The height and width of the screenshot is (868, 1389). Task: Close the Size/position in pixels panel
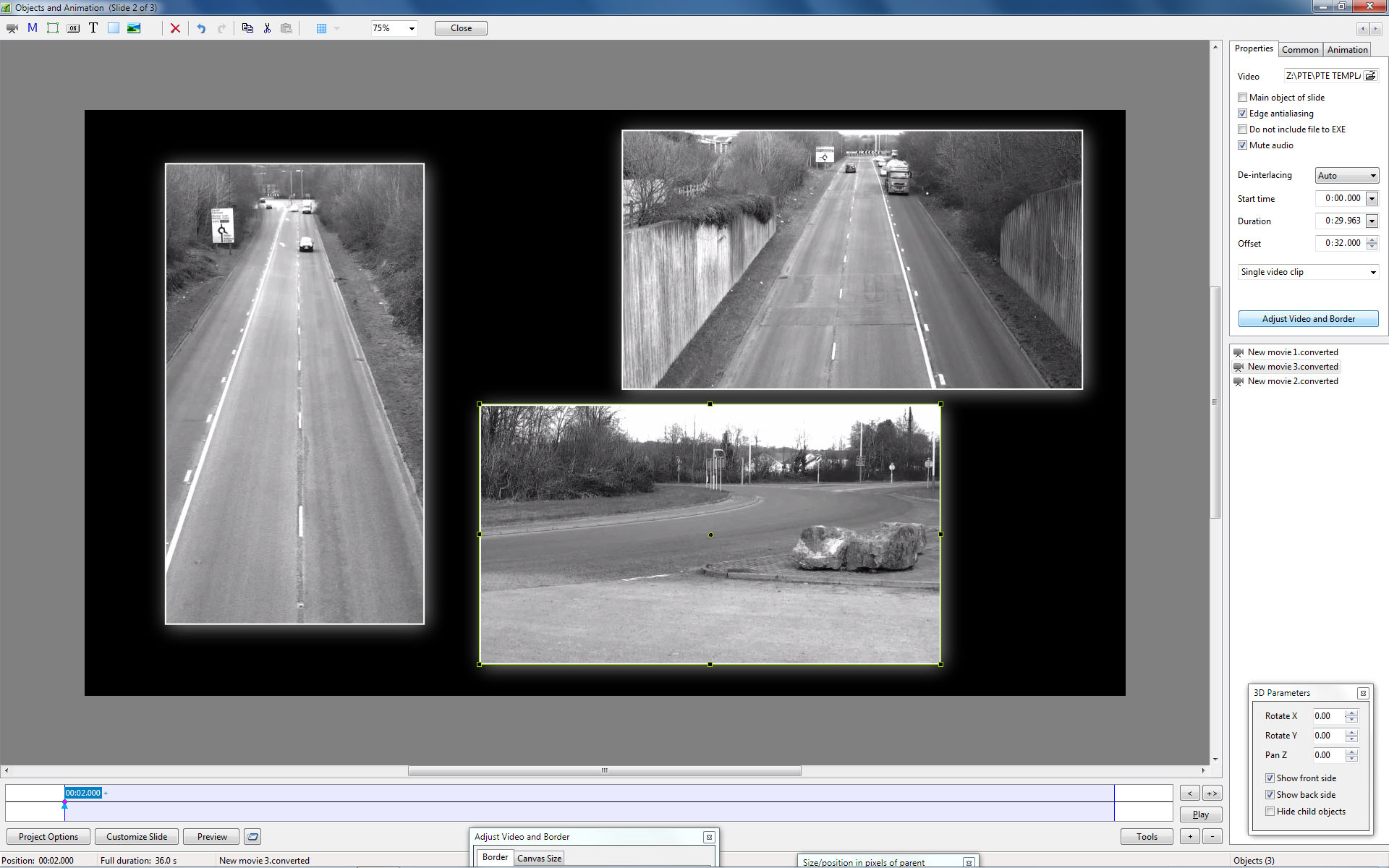(x=969, y=862)
